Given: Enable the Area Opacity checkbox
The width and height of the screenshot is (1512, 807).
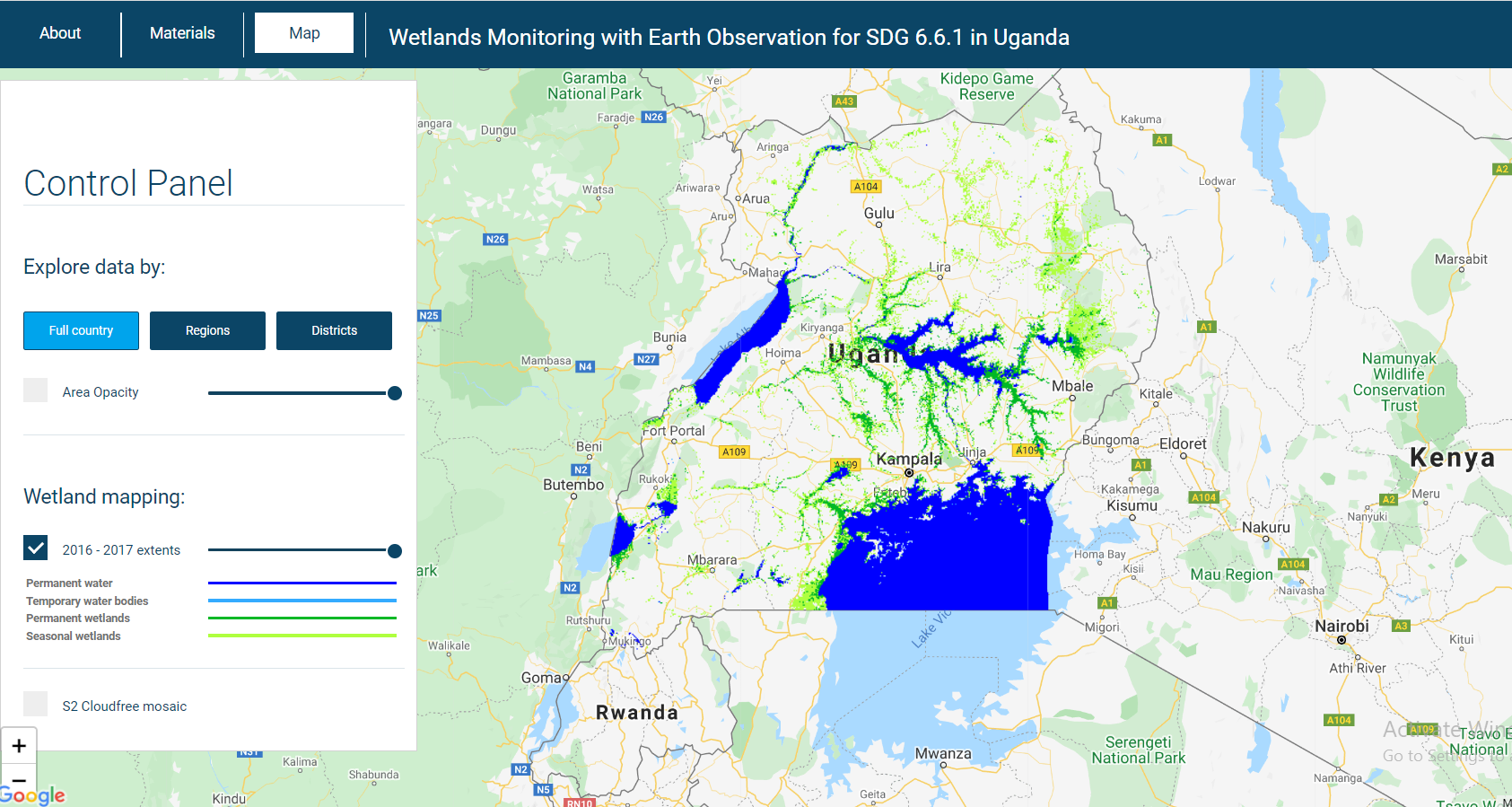Looking at the screenshot, I should (x=36, y=390).
